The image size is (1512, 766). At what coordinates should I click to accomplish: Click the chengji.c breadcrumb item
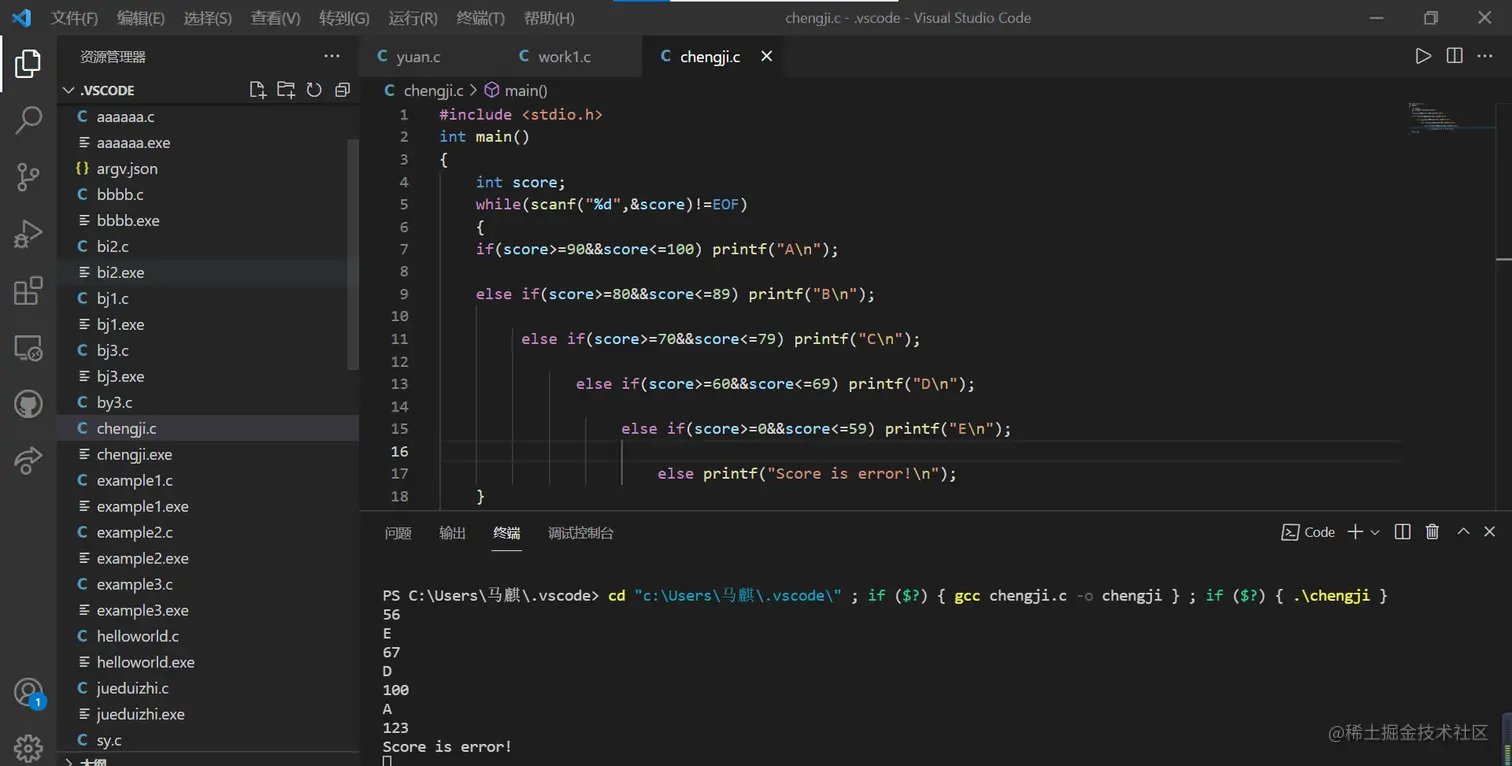tap(424, 90)
